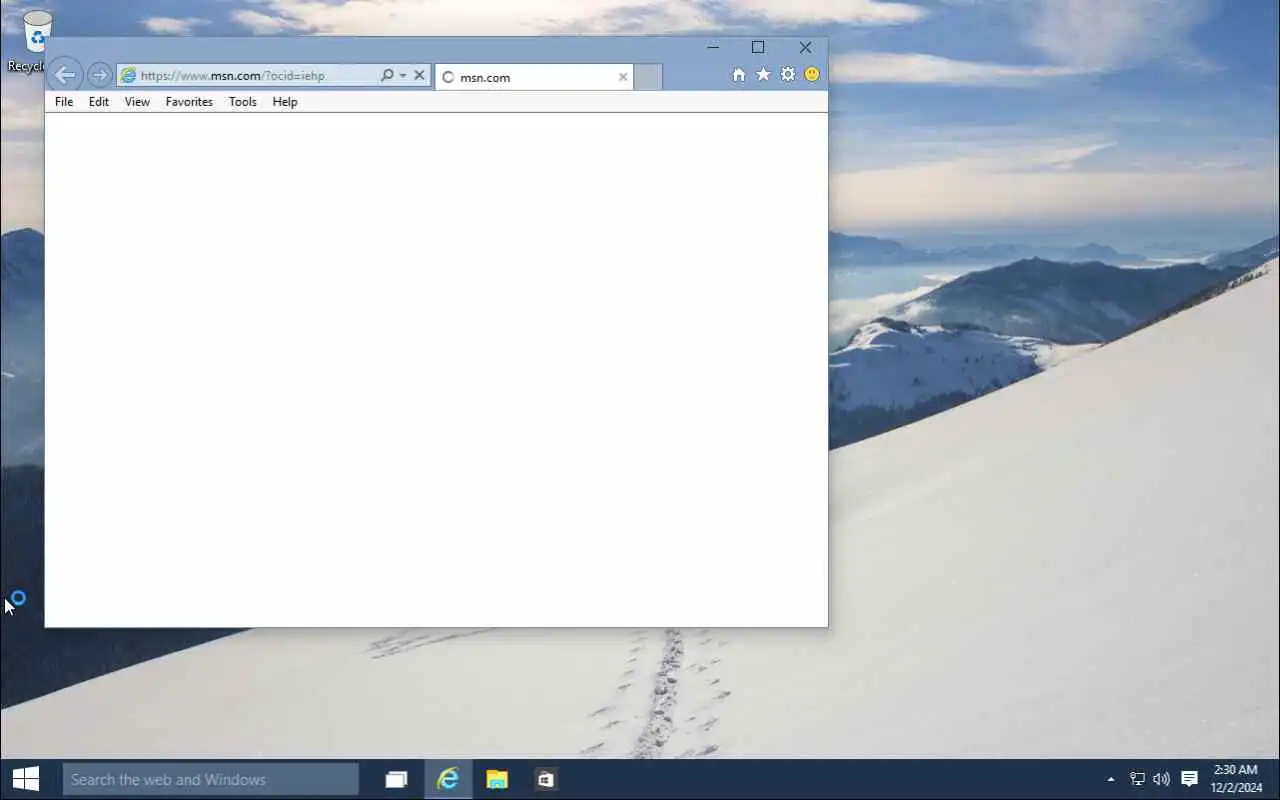Open the Favorites menu
This screenshot has height=800, width=1280.
pos(189,102)
